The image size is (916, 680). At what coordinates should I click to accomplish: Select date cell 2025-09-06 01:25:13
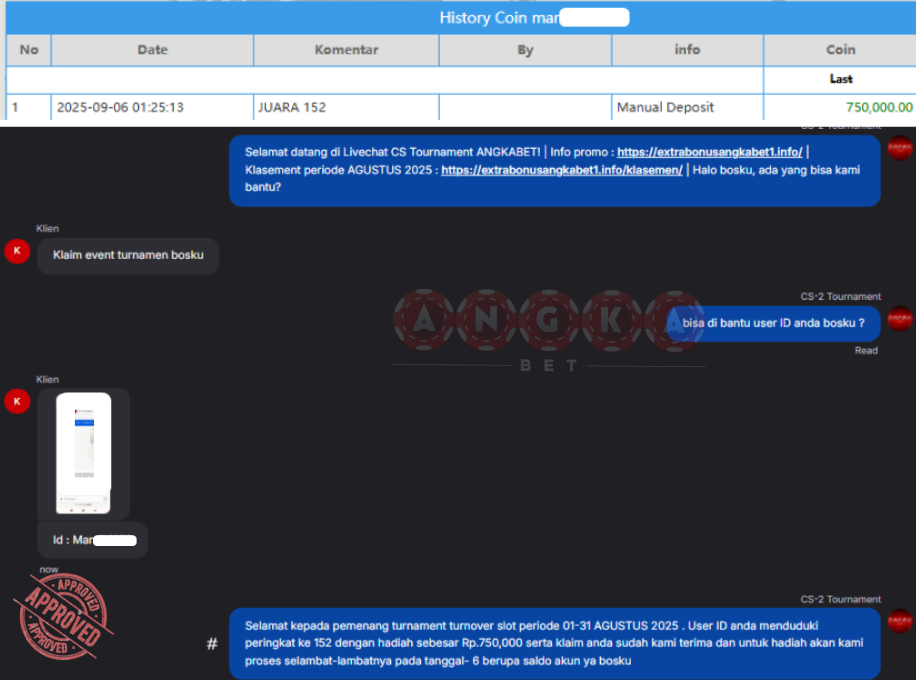[x=152, y=107]
